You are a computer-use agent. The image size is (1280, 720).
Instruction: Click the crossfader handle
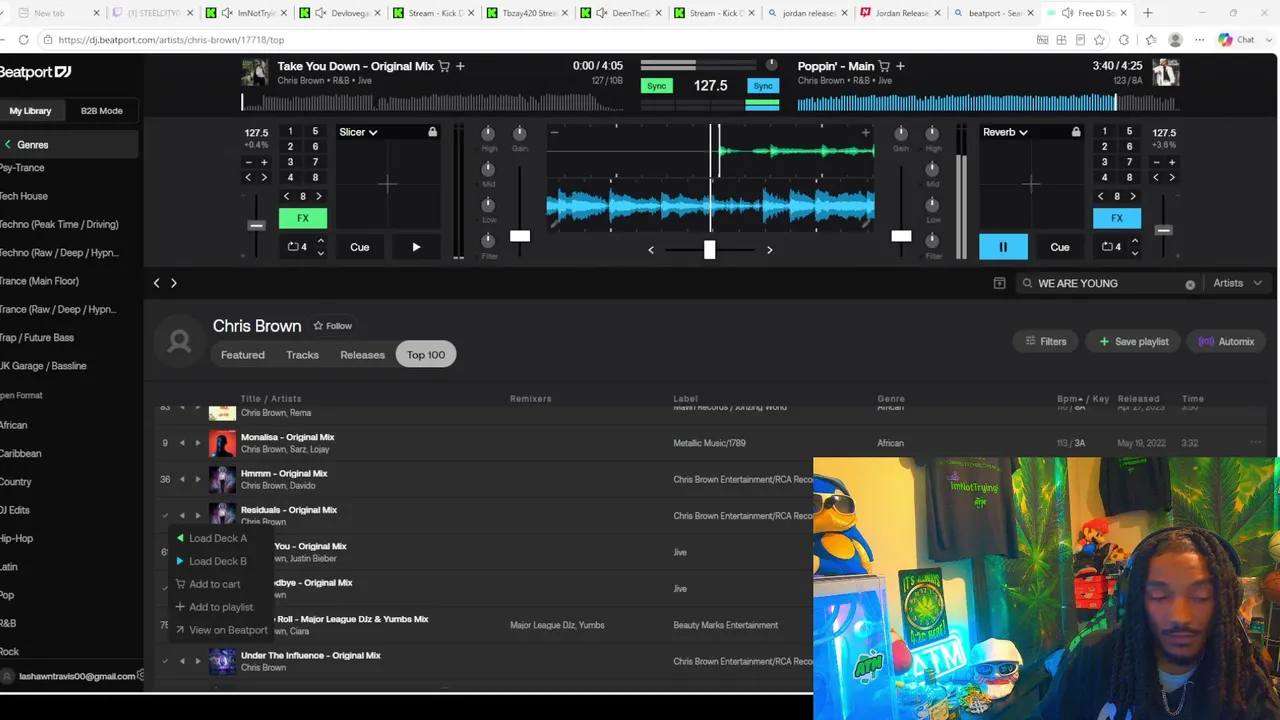coord(709,249)
